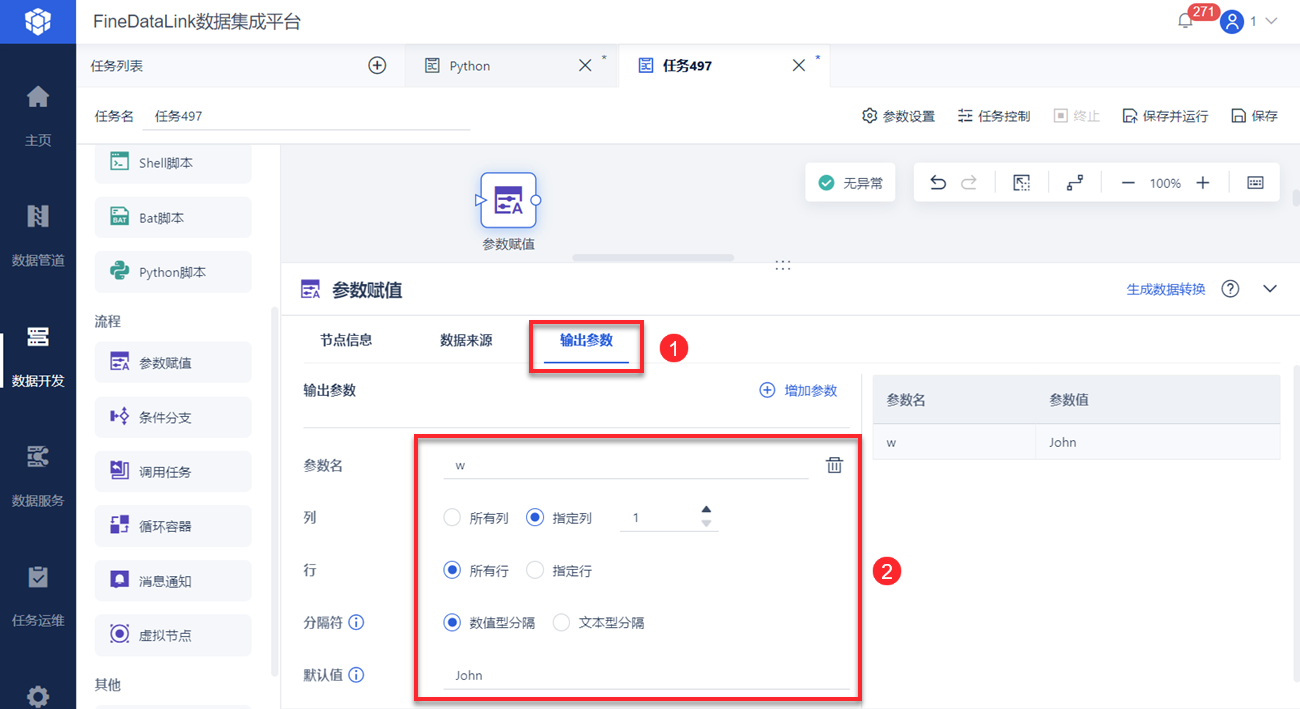Click the user avatar icon
1300x709 pixels.
[x=1232, y=21]
